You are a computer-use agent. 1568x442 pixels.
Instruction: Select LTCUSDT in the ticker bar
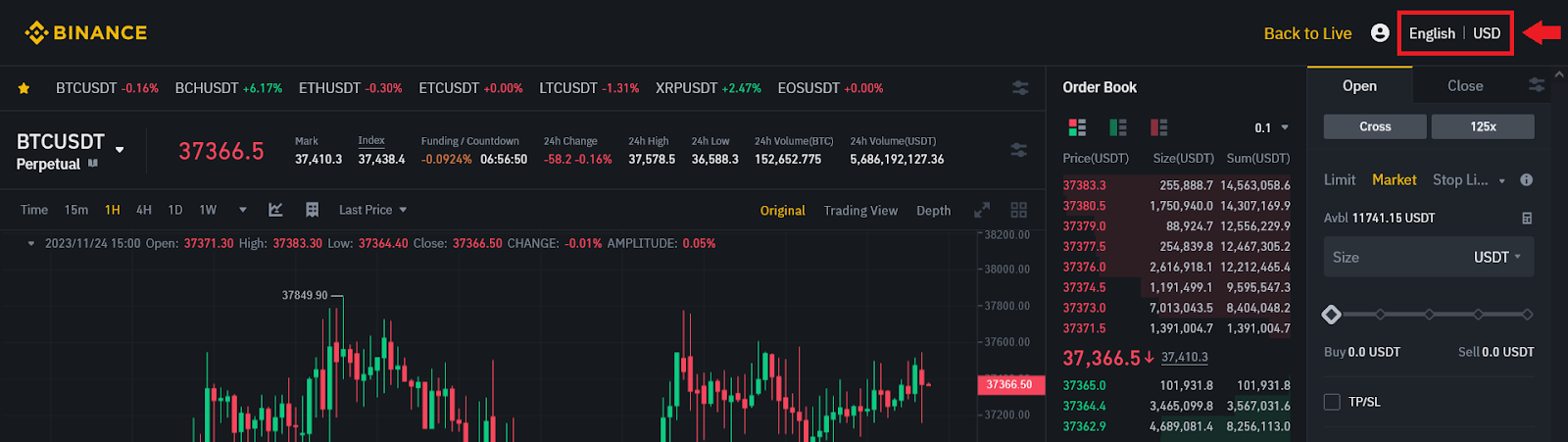pos(589,88)
